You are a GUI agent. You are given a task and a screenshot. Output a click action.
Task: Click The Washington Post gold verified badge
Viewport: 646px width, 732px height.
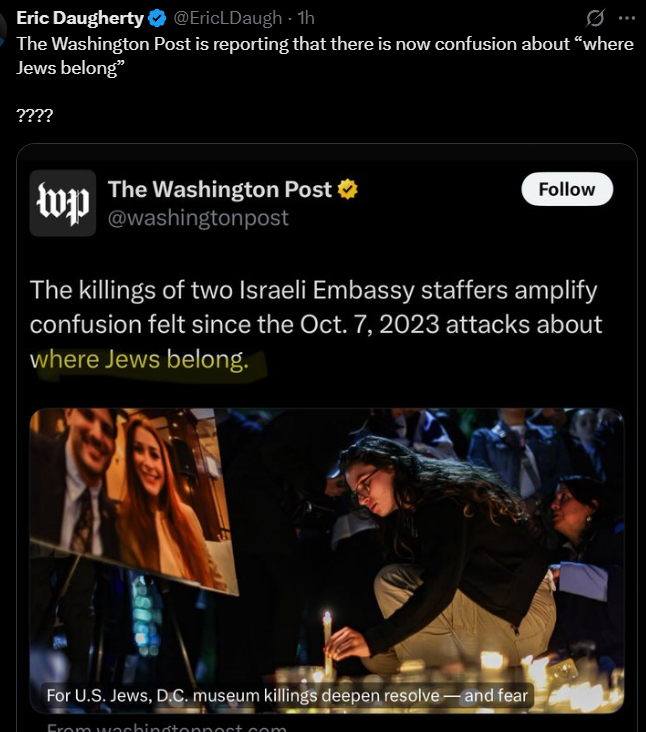click(347, 189)
